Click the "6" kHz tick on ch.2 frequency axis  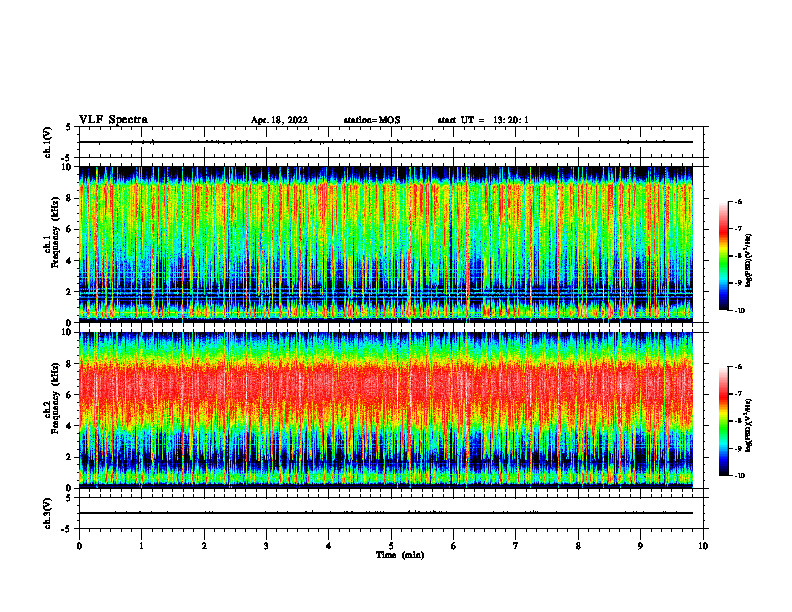(70, 395)
